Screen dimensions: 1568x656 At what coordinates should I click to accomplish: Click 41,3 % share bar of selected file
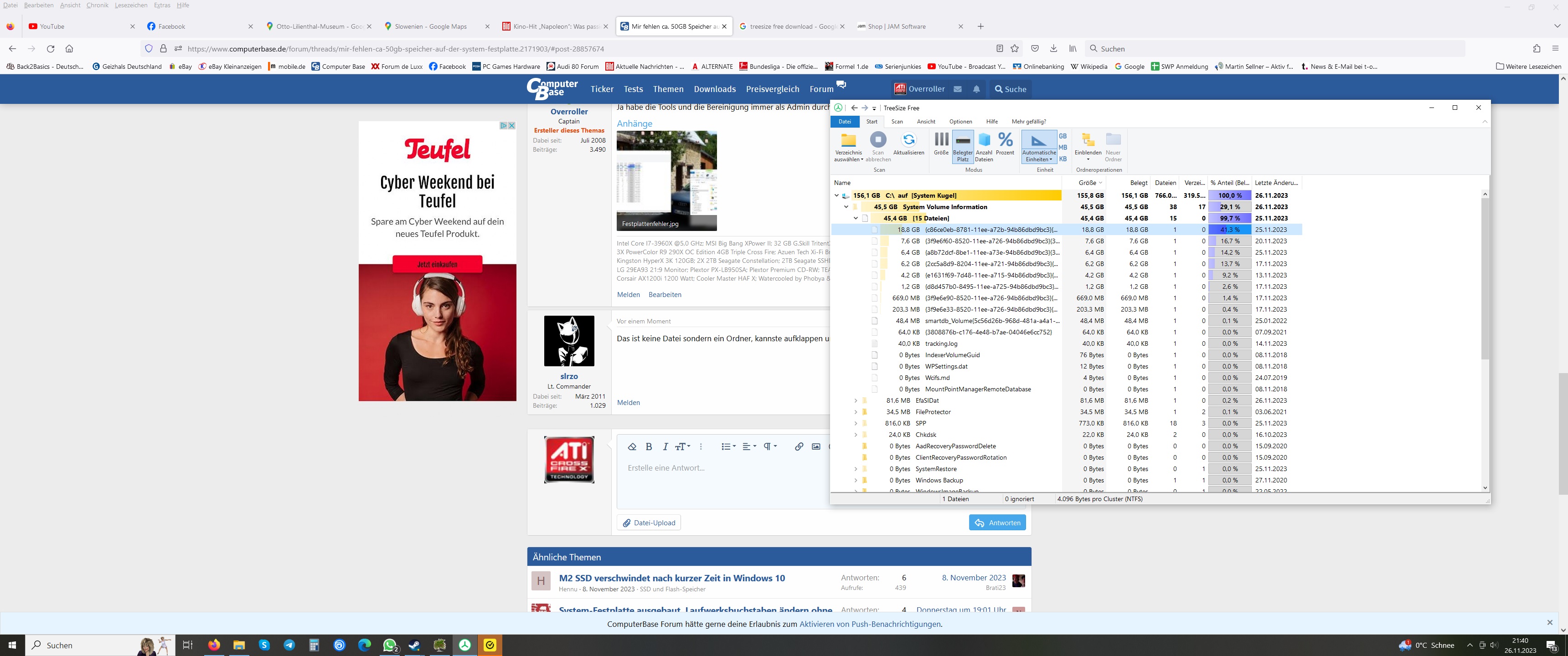[x=1229, y=230]
